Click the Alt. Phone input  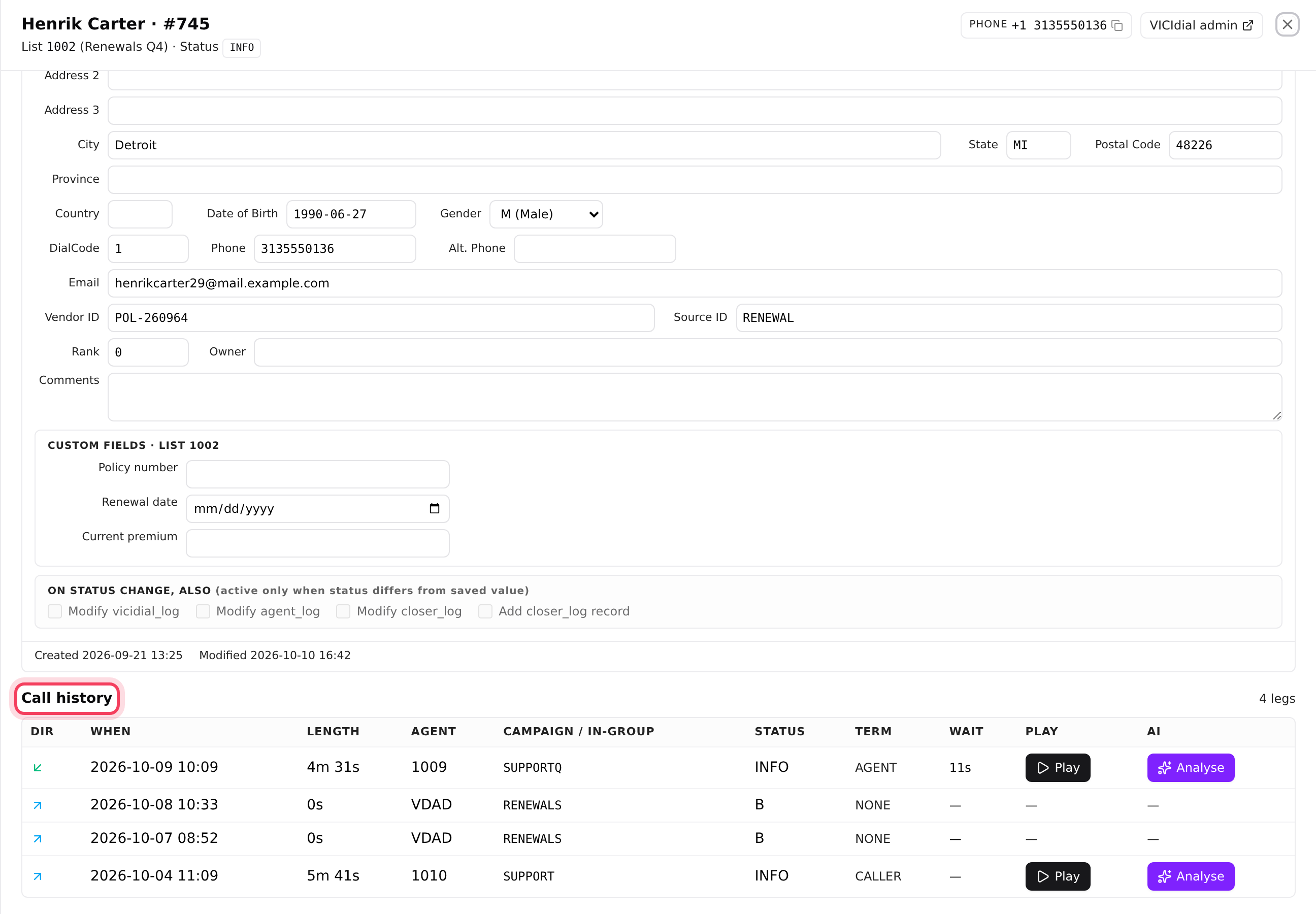tap(595, 248)
